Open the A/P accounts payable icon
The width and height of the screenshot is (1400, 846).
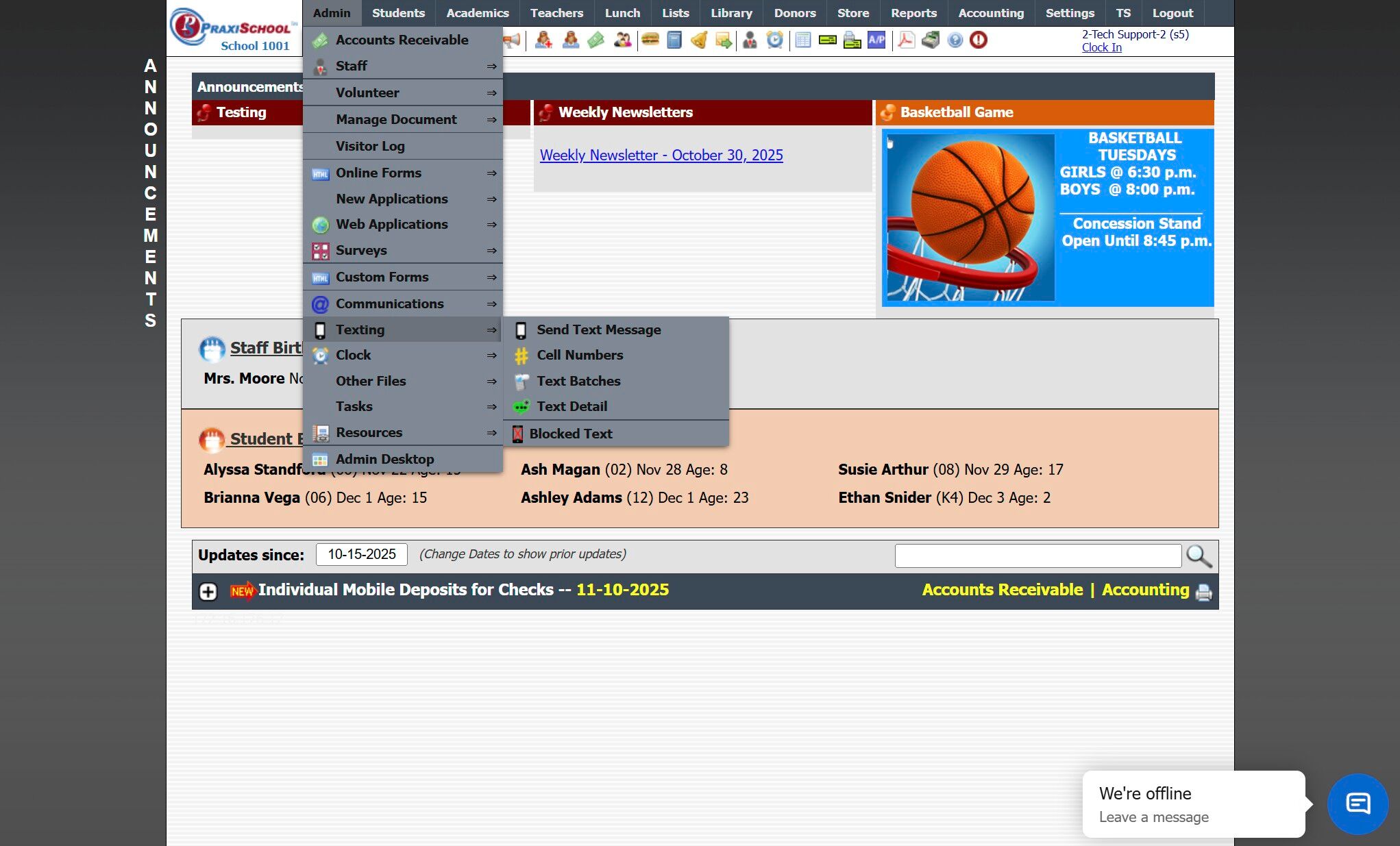point(876,40)
